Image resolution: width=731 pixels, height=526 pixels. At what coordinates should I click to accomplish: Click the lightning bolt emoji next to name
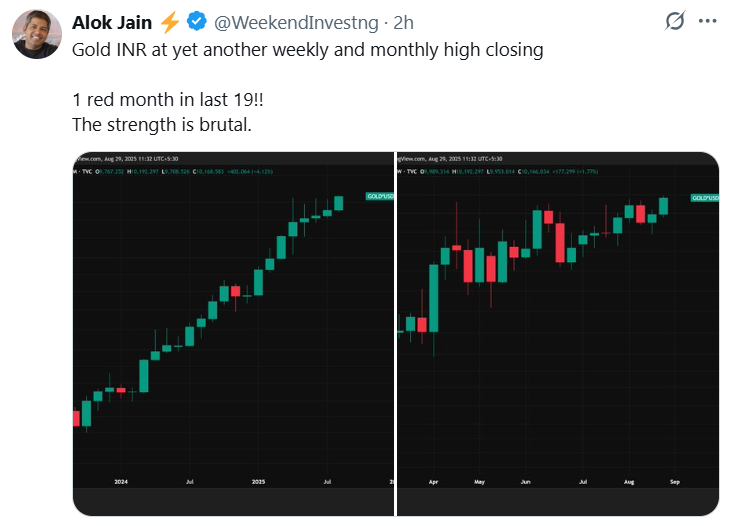(170, 22)
